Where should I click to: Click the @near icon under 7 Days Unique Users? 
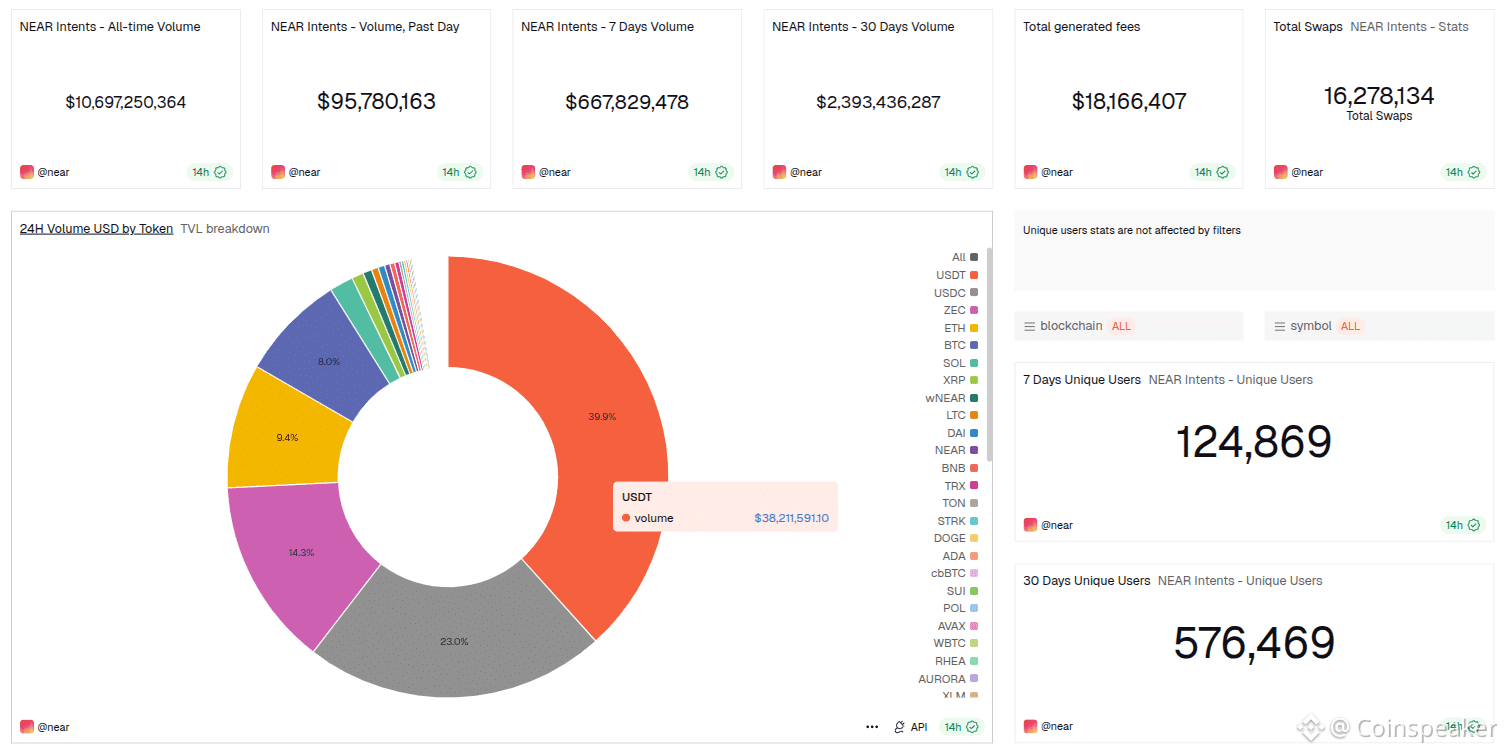(x=1029, y=525)
